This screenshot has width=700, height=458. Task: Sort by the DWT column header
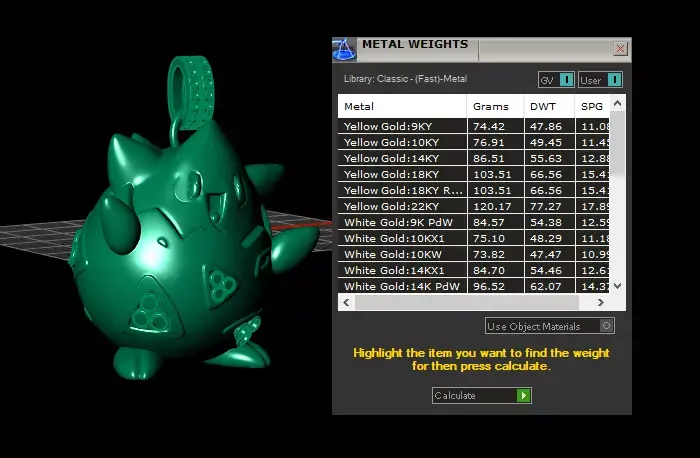pyautogui.click(x=550, y=106)
